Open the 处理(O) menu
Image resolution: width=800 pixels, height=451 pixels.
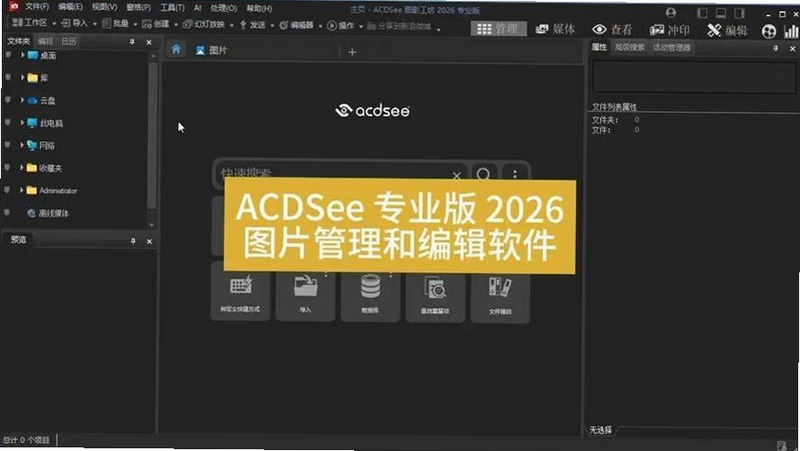[x=223, y=9]
